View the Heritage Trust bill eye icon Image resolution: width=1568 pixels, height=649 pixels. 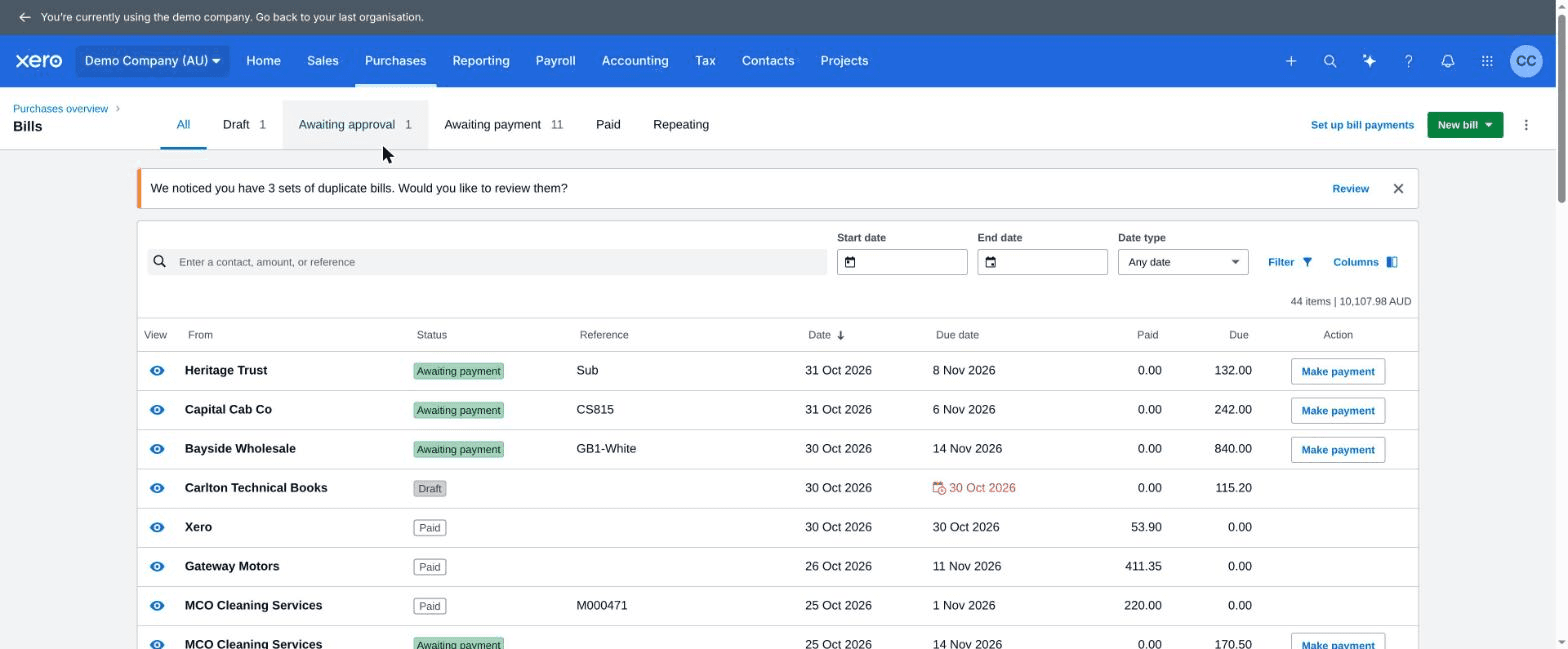157,371
